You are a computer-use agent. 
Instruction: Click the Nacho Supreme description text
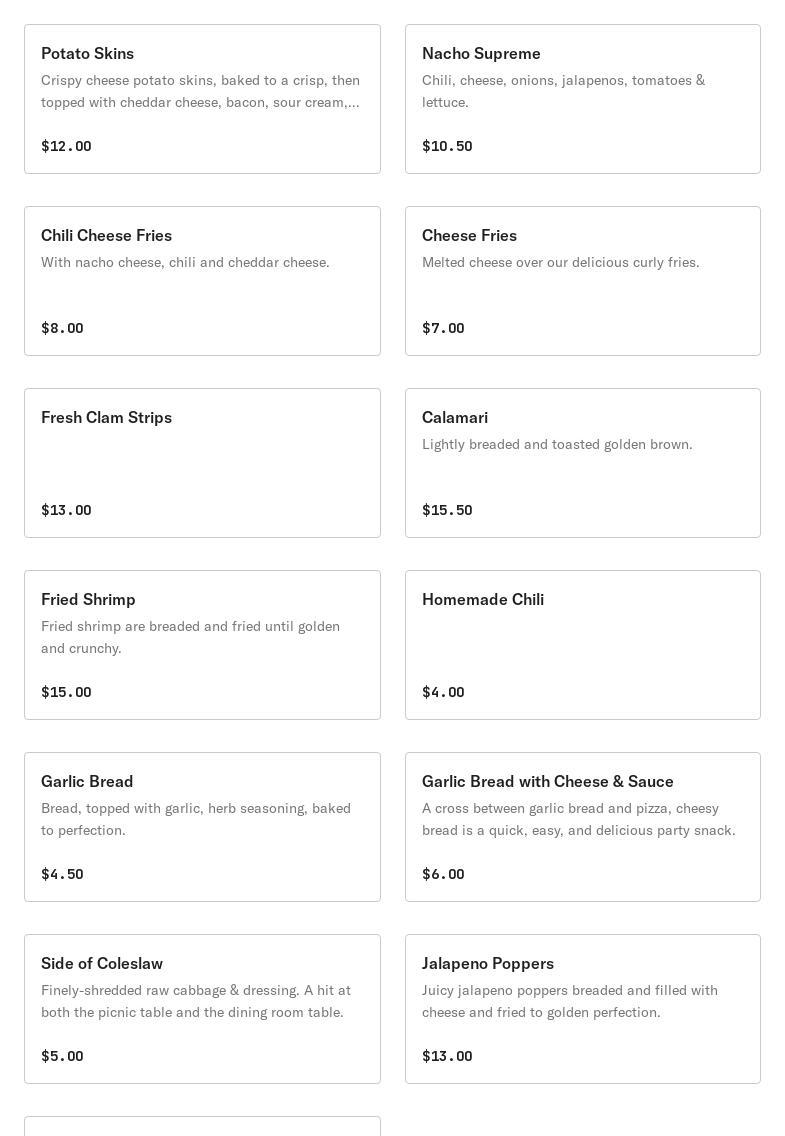[x=563, y=91]
